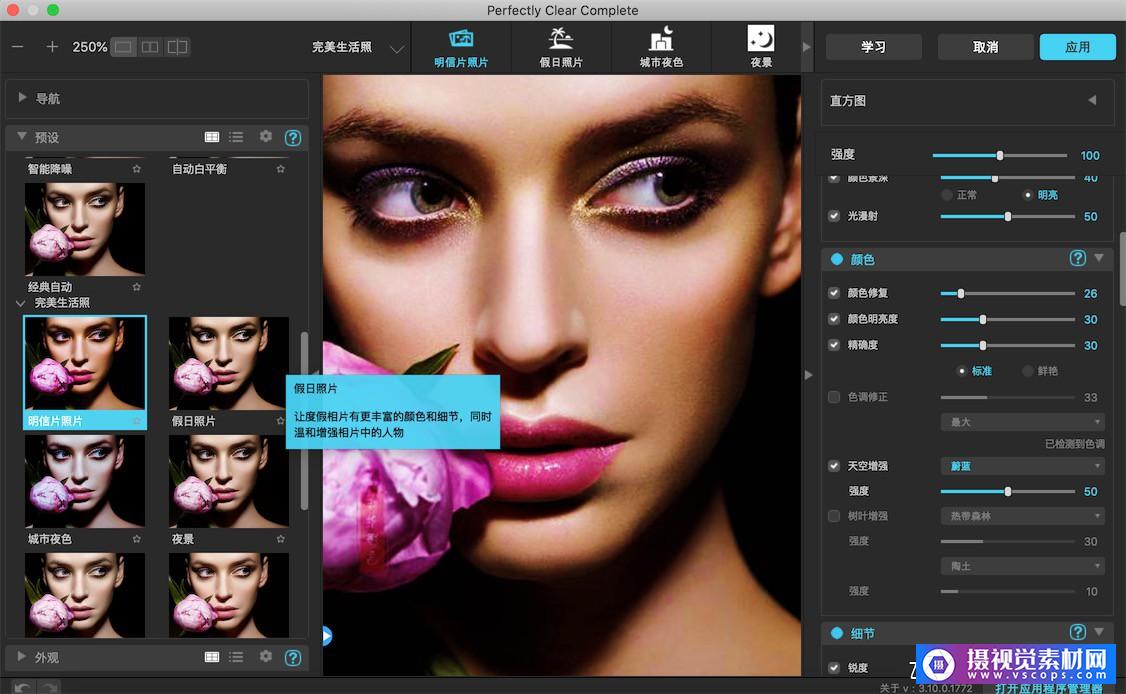The image size is (1126, 694).
Task: Uncheck the 光漫射 checkbox
Action: pyautogui.click(x=834, y=216)
